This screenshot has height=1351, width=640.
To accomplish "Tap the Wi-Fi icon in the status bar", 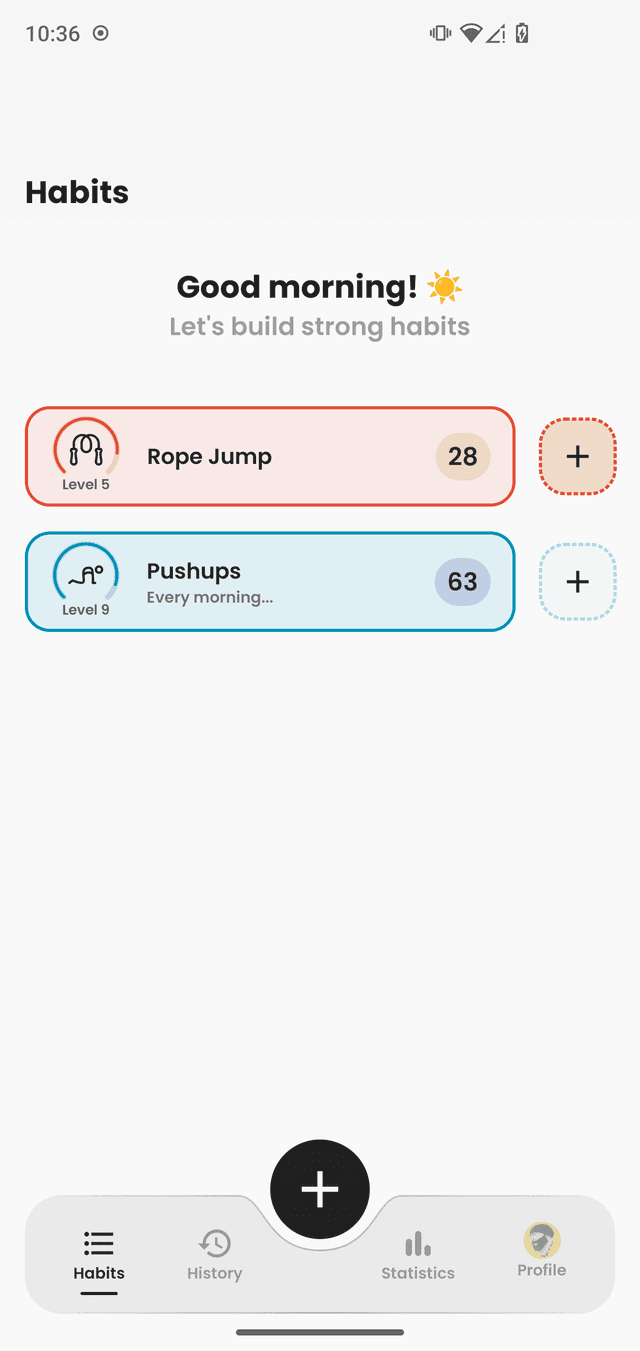I will coord(470,34).
